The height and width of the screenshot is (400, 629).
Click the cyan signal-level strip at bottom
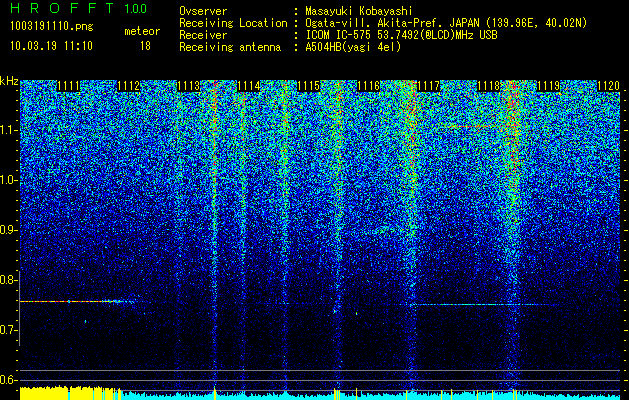pos(371,396)
